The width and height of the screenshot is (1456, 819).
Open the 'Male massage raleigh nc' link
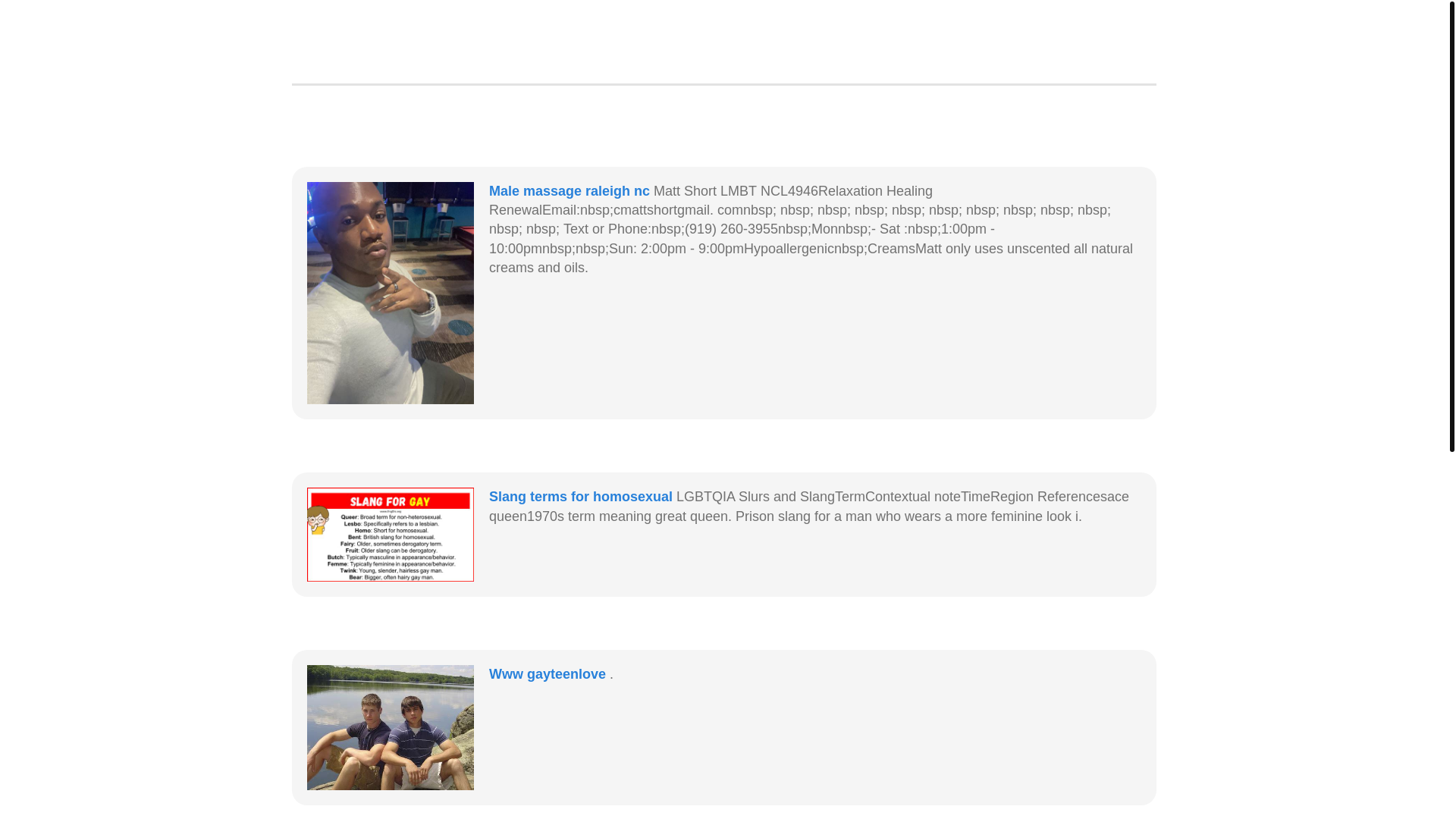tap(569, 191)
